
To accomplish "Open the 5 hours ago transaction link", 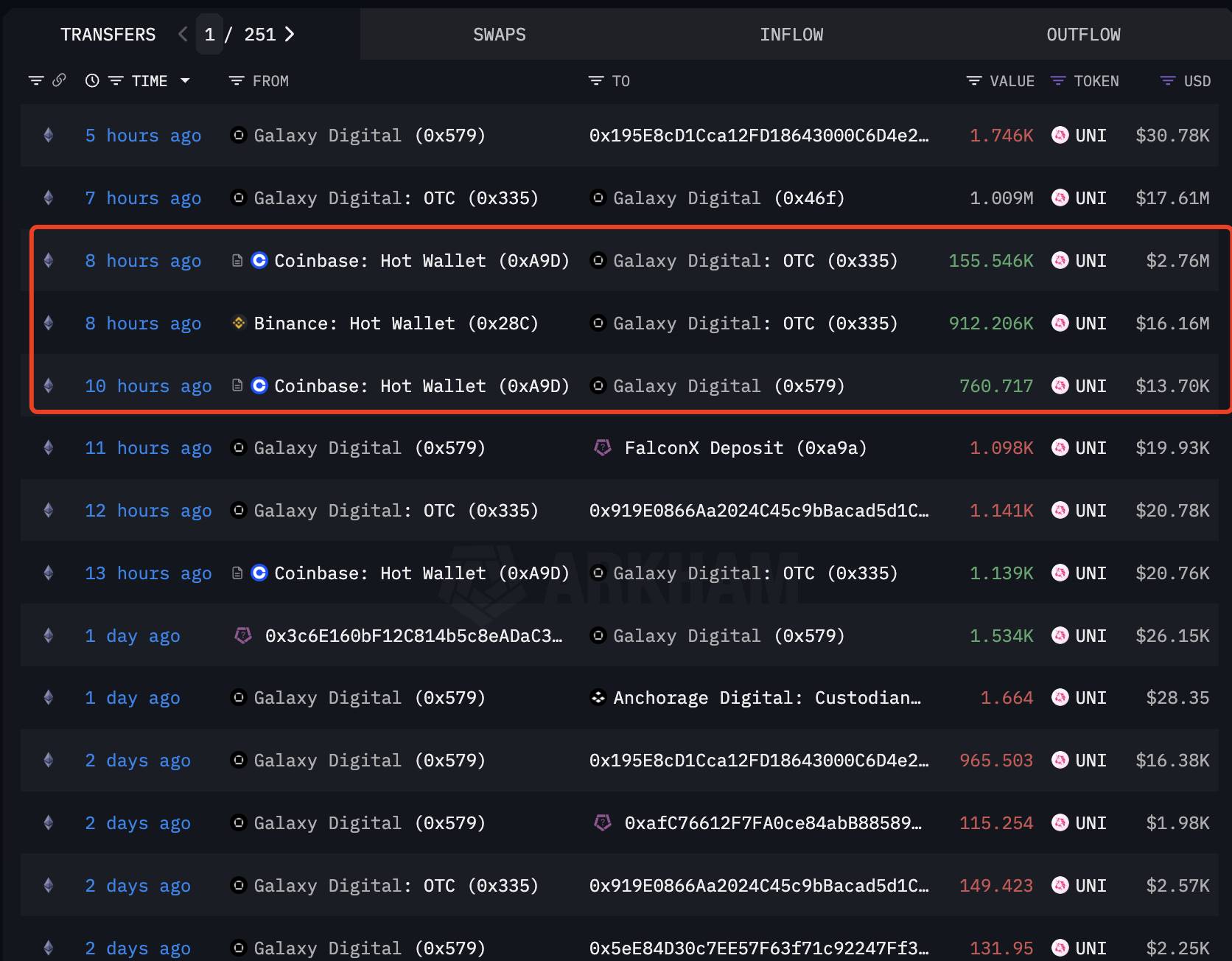I will pos(143,136).
